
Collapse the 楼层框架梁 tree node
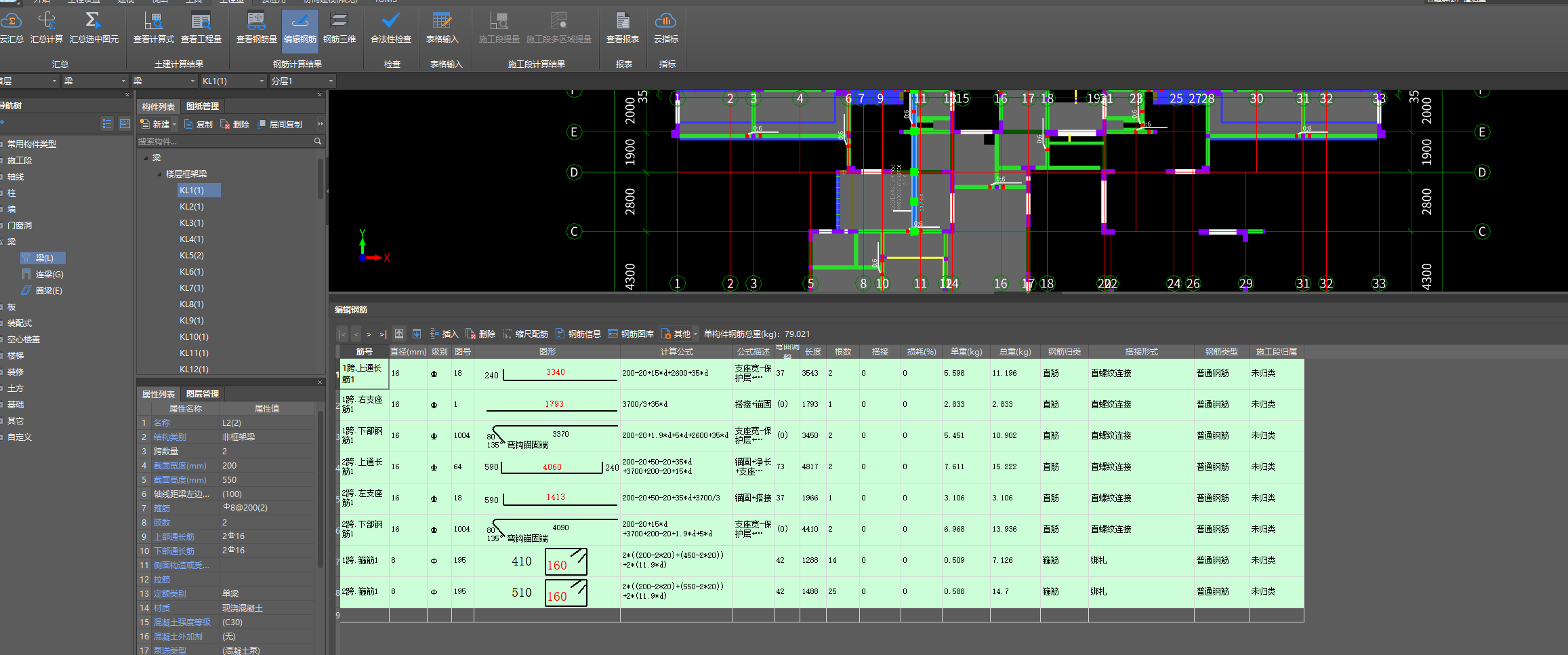(160, 174)
